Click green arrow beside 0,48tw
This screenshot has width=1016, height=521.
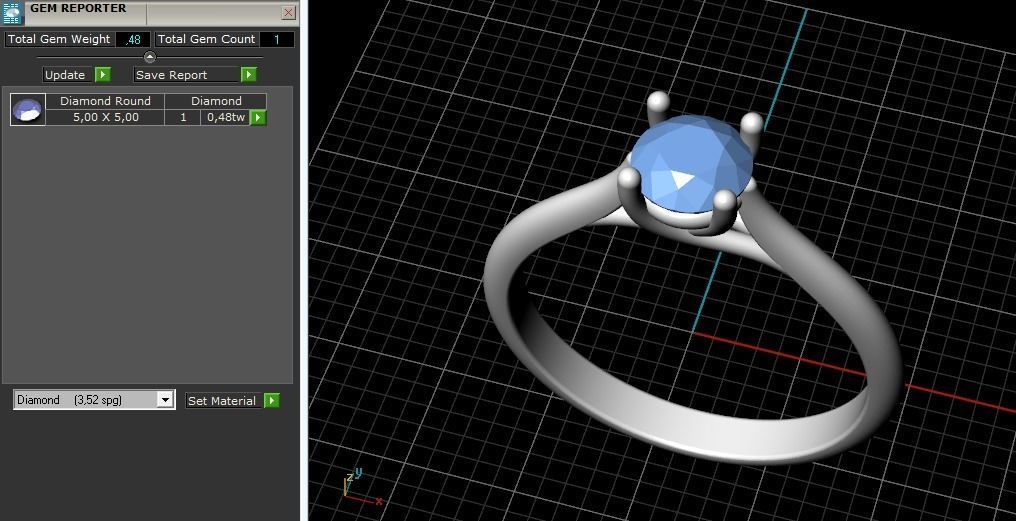point(258,117)
